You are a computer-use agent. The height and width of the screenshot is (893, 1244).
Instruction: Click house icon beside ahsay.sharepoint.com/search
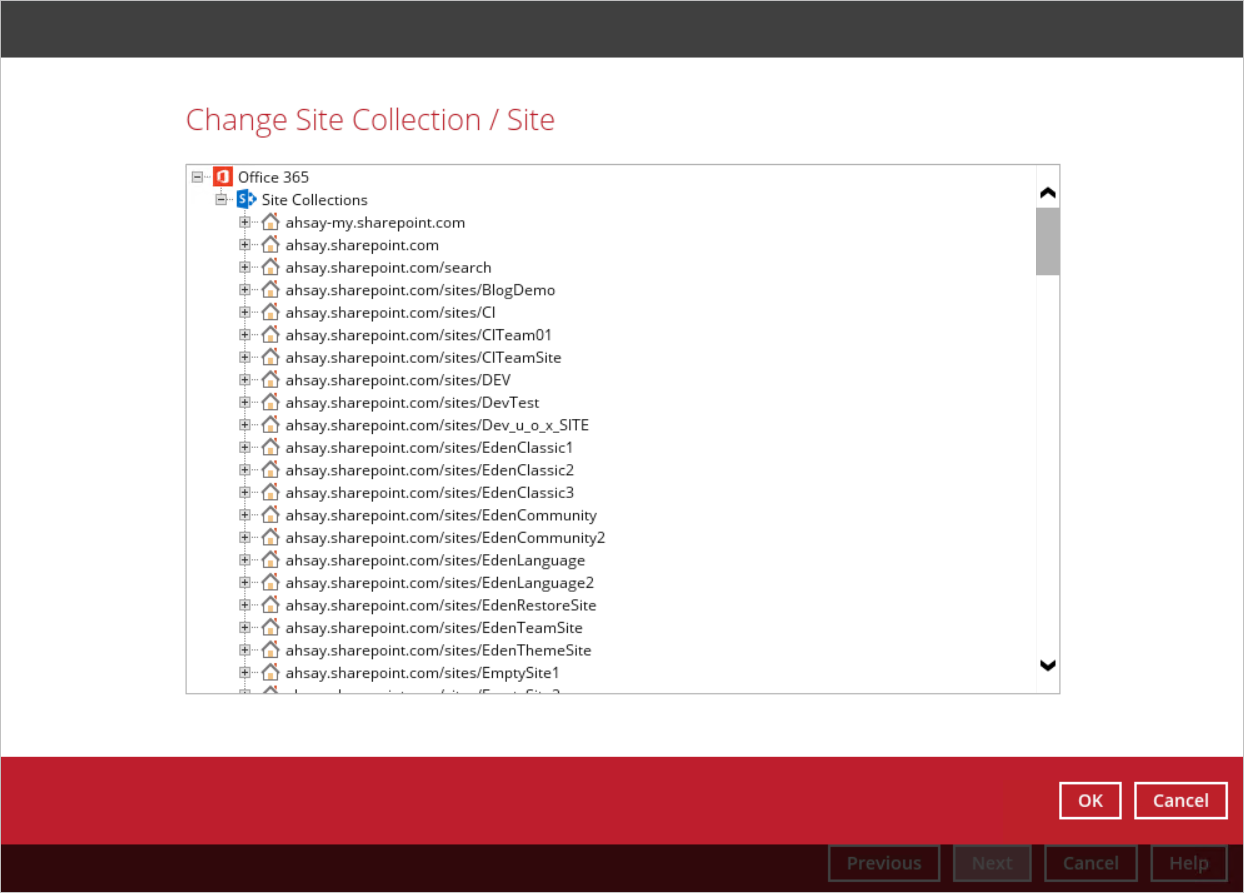[270, 267]
